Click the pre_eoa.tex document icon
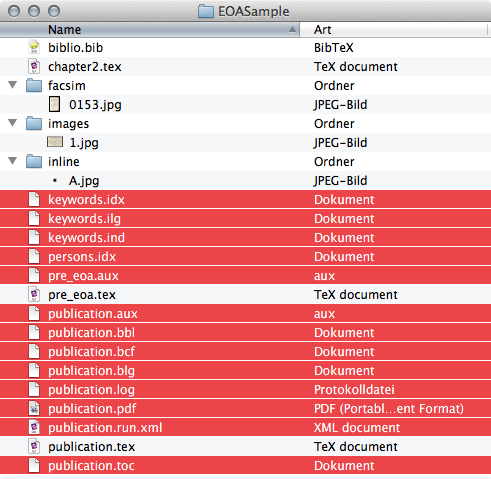This screenshot has height=479, width=491. click(x=34, y=294)
